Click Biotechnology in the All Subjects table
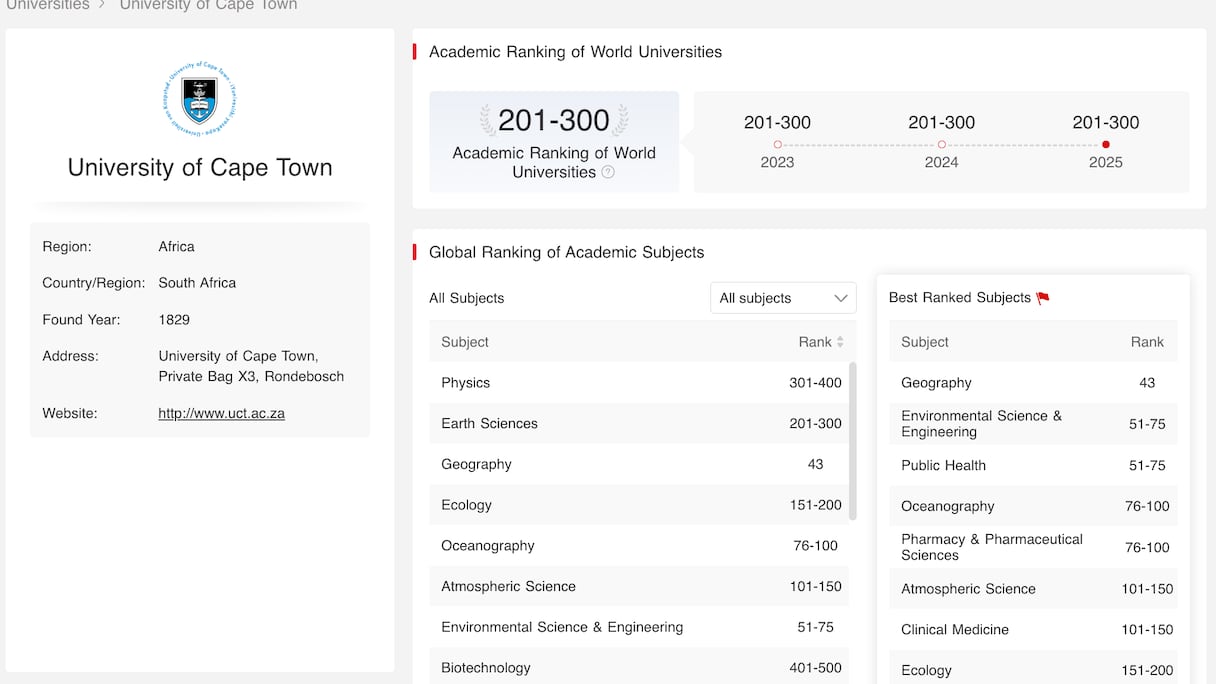Viewport: 1216px width, 684px height. [486, 667]
